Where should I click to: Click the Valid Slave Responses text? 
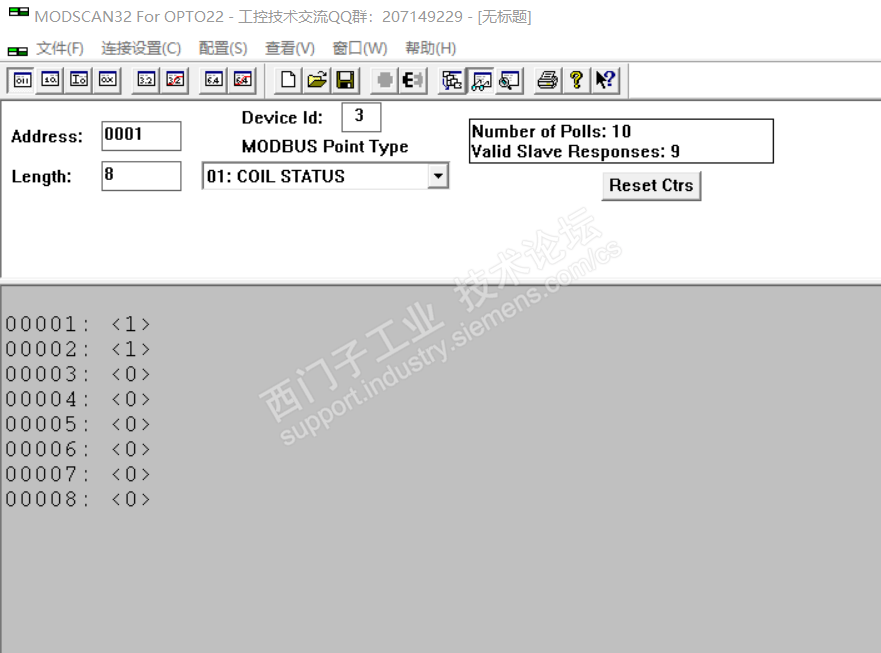(575, 151)
